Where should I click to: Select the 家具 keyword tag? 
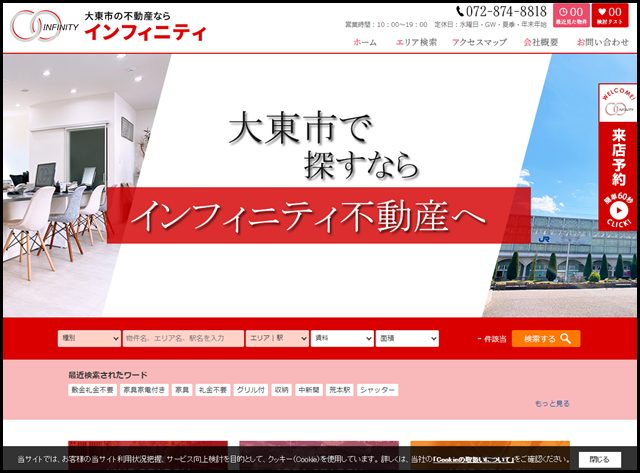[x=182, y=390]
